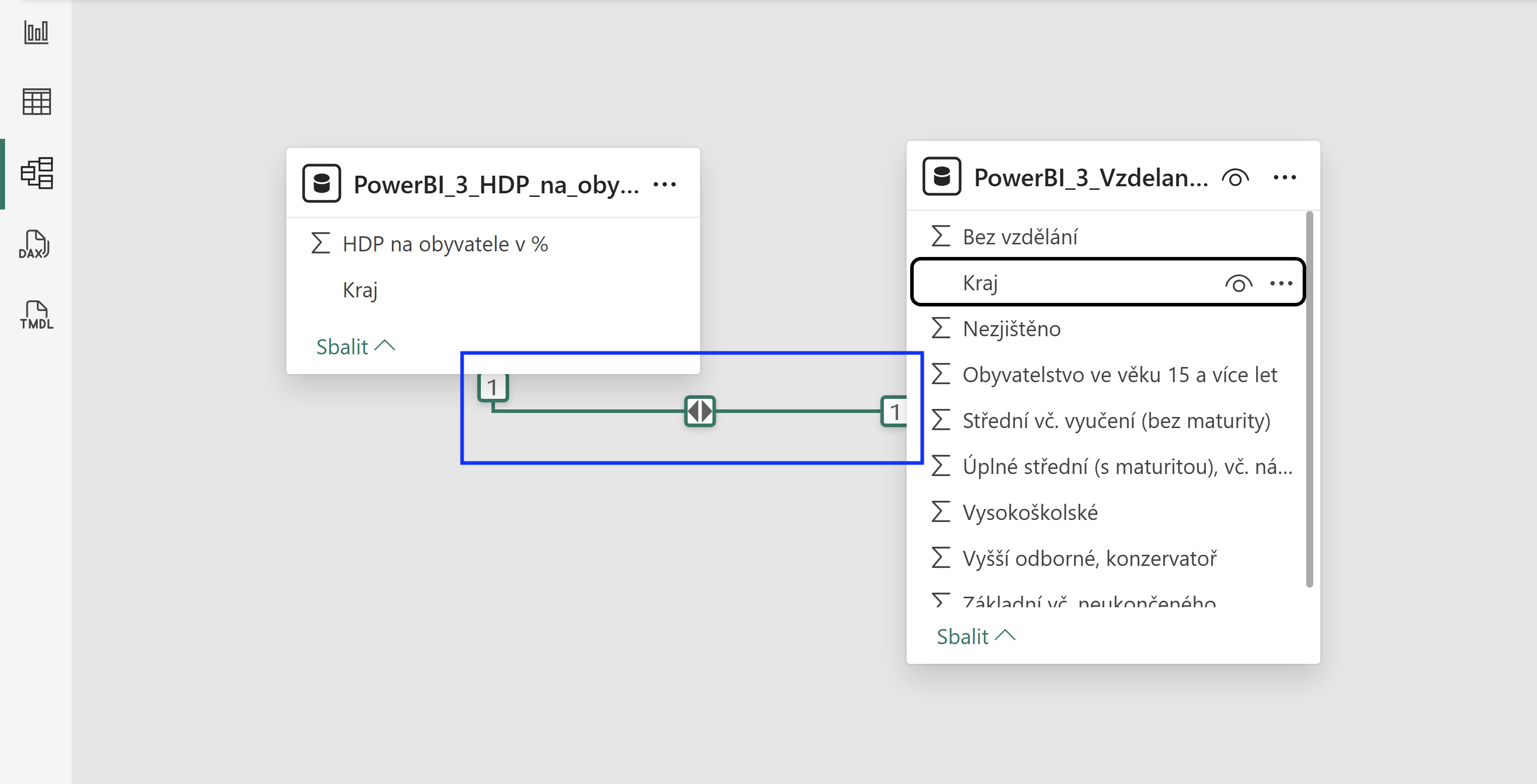Toggle visibility eye on Kraj field
The width and height of the screenshot is (1537, 784).
pos(1238,283)
